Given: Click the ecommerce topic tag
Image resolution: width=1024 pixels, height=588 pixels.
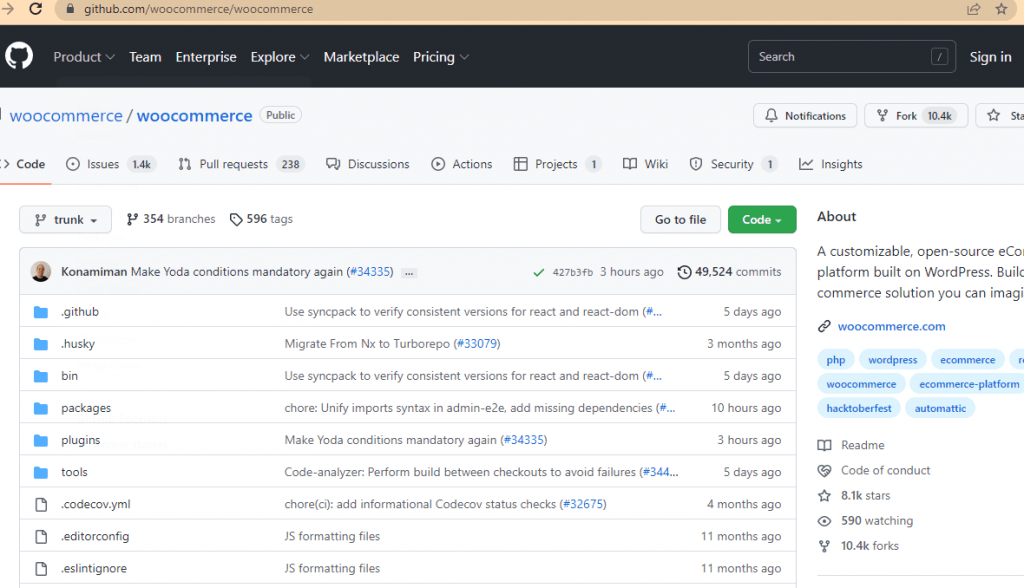Looking at the screenshot, I should click(x=967, y=360).
